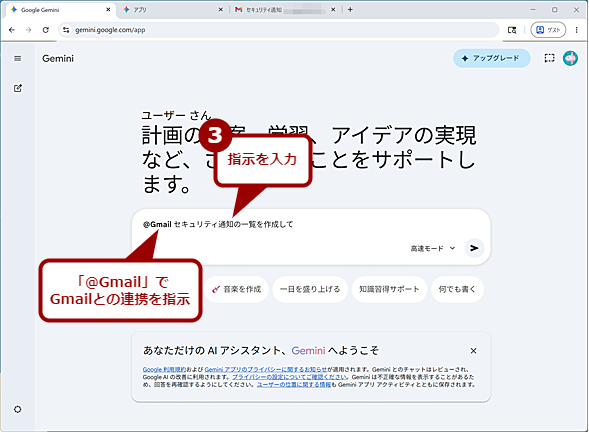
Task: Open the プライバシーの設定 link
Action: click(x=289, y=377)
